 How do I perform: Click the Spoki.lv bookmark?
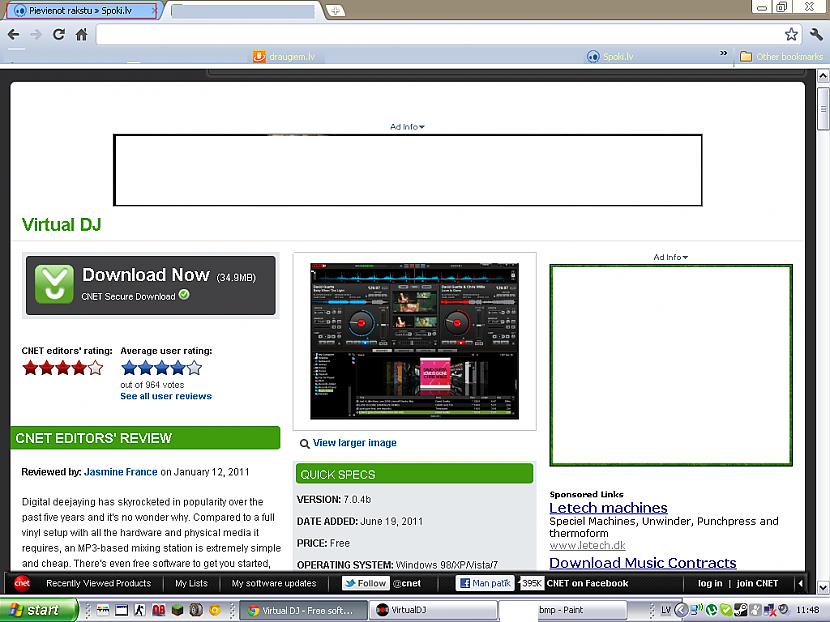(x=610, y=57)
